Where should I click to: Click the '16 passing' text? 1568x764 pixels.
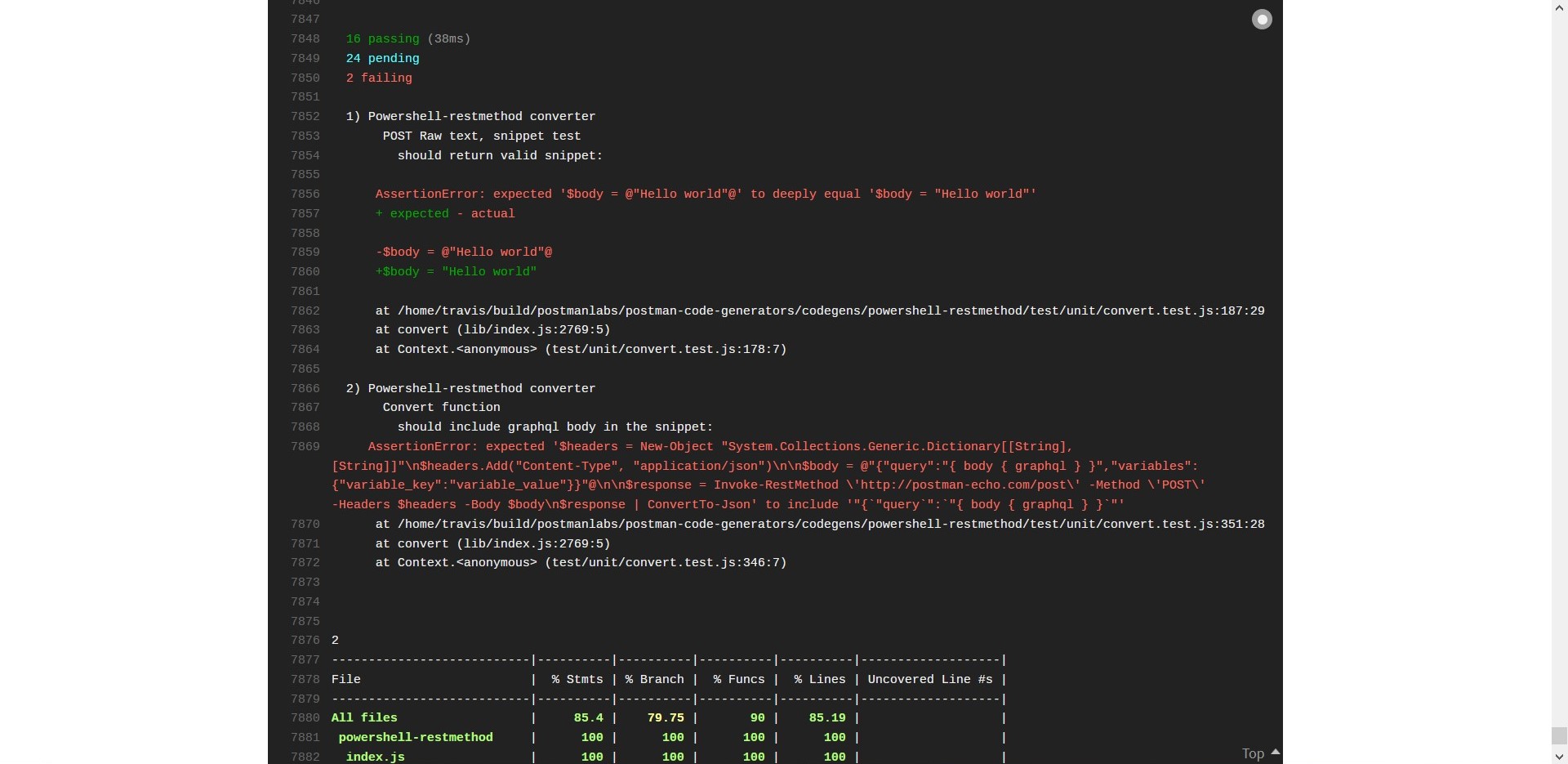click(x=382, y=39)
